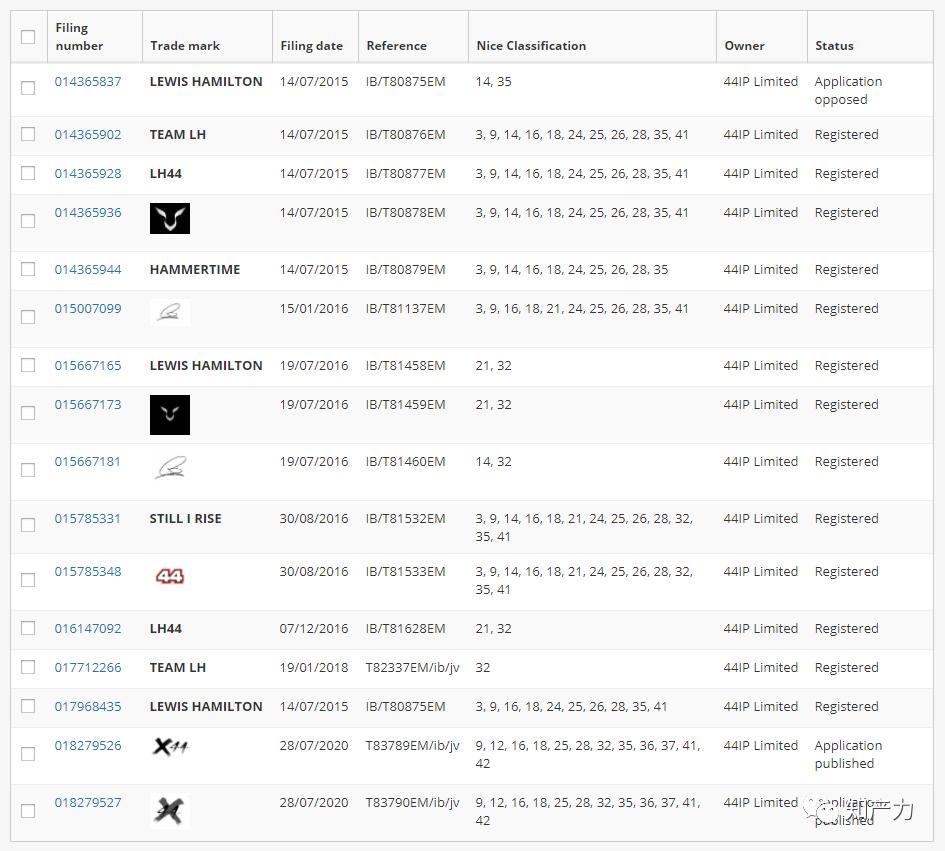Click the Application opposed status
This screenshot has height=851, width=945.
848,90
